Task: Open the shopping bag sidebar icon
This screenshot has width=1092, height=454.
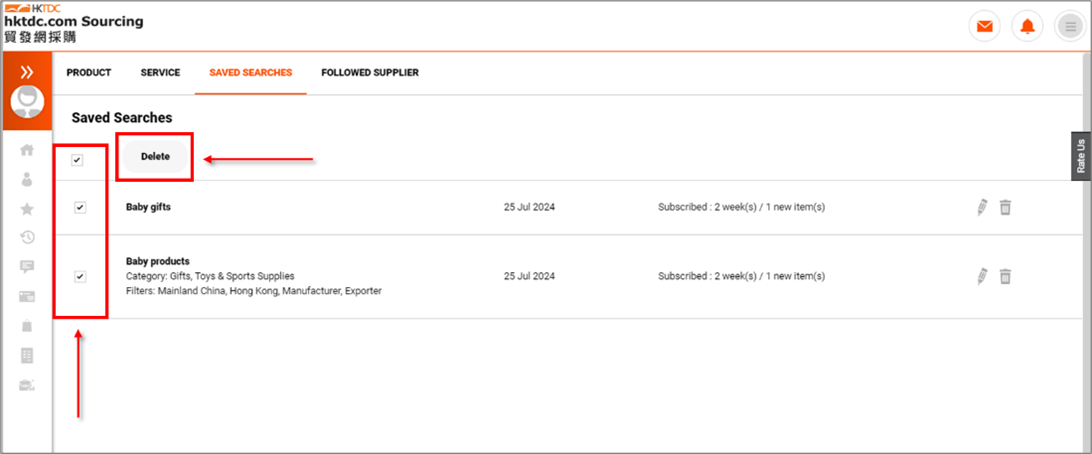Action: click(x=27, y=326)
